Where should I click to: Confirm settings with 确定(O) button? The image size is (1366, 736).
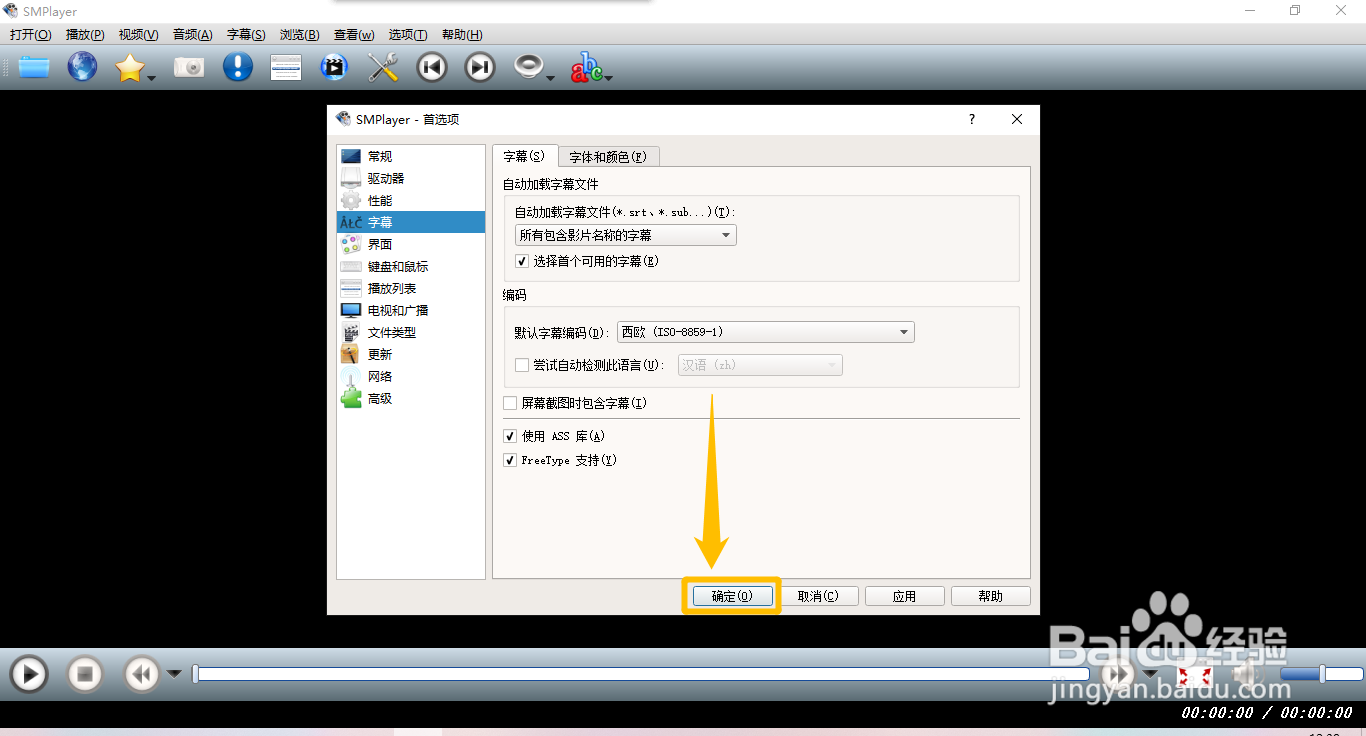tap(731, 596)
